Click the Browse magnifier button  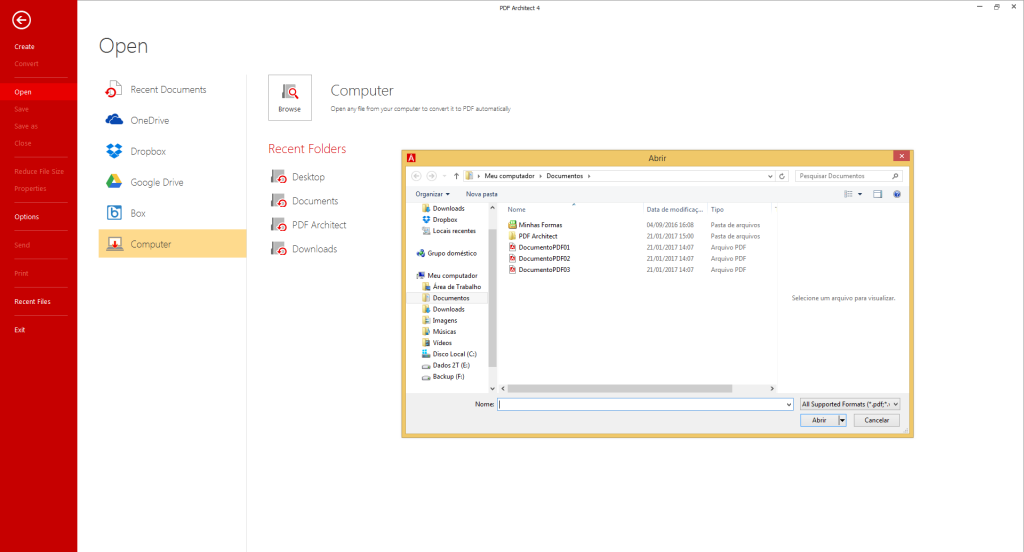[x=290, y=97]
